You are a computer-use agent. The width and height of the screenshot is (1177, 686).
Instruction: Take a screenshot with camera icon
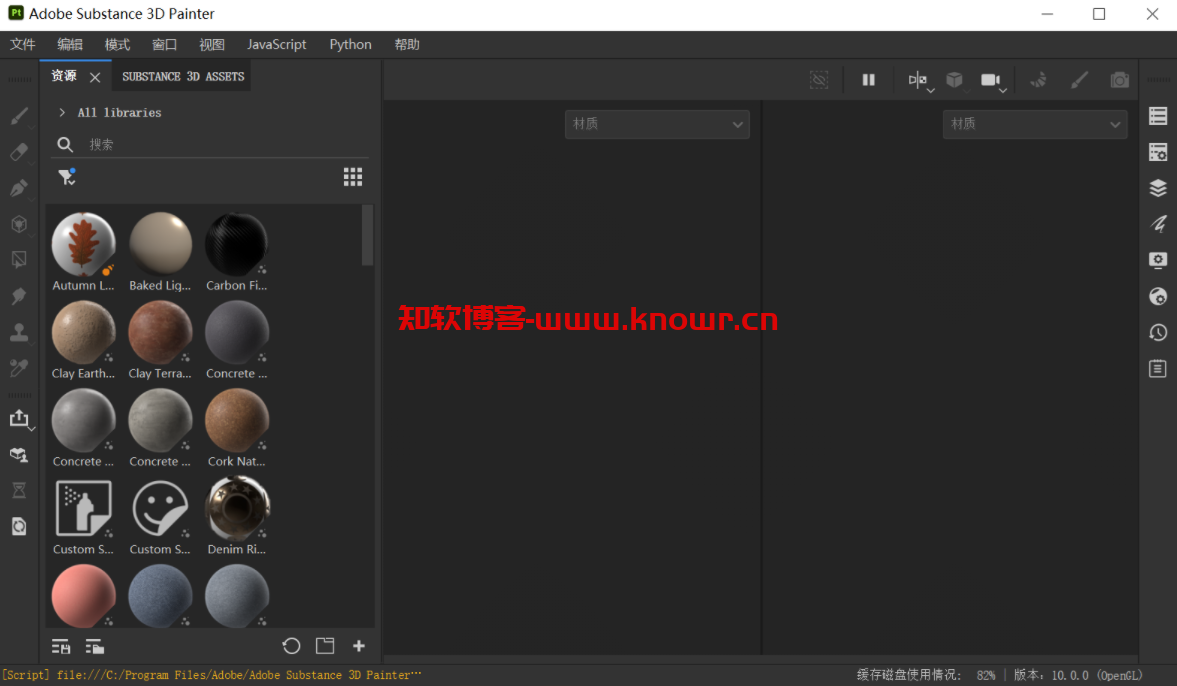coord(1119,80)
